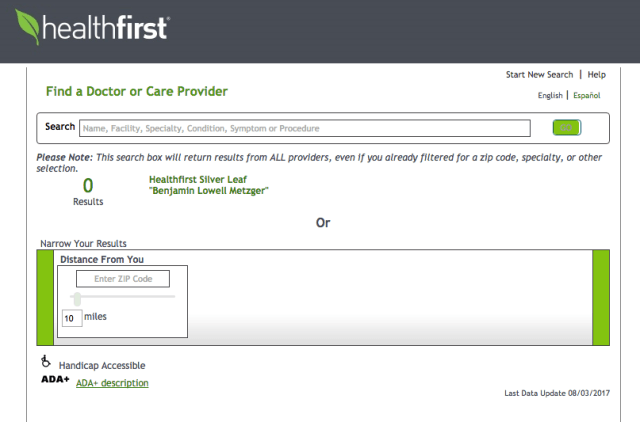Click the right green panel arrow bar
This screenshot has height=422, width=640.
600,298
